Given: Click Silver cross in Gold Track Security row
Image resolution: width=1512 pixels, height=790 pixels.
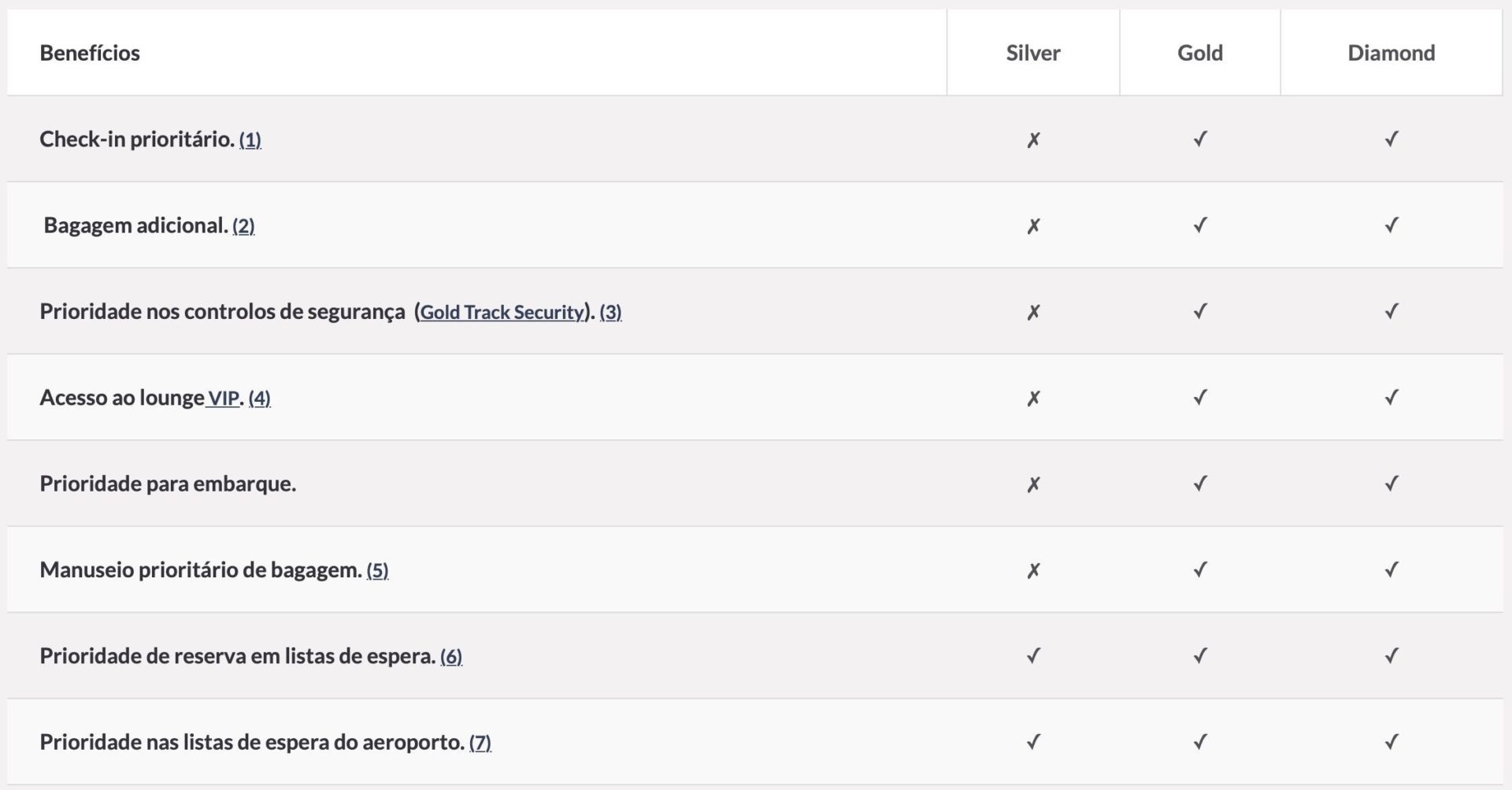Looking at the screenshot, I should (1033, 312).
